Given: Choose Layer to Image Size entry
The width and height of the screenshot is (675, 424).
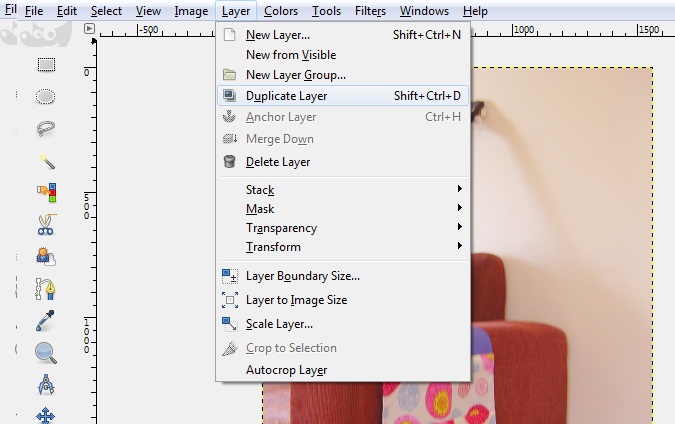Looking at the screenshot, I should pyautogui.click(x=343, y=300).
